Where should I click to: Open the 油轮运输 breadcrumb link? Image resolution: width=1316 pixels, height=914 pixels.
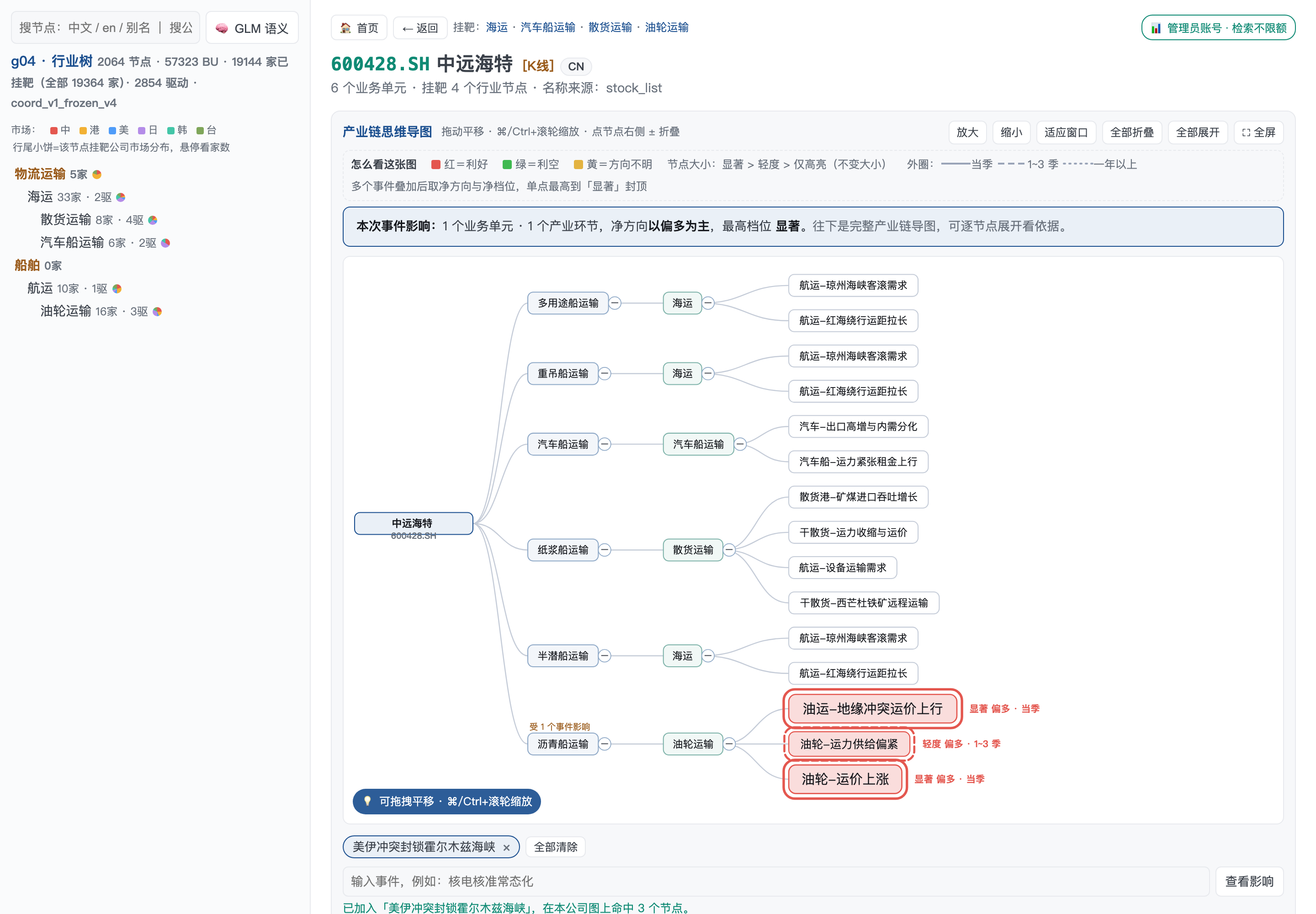[667, 27]
